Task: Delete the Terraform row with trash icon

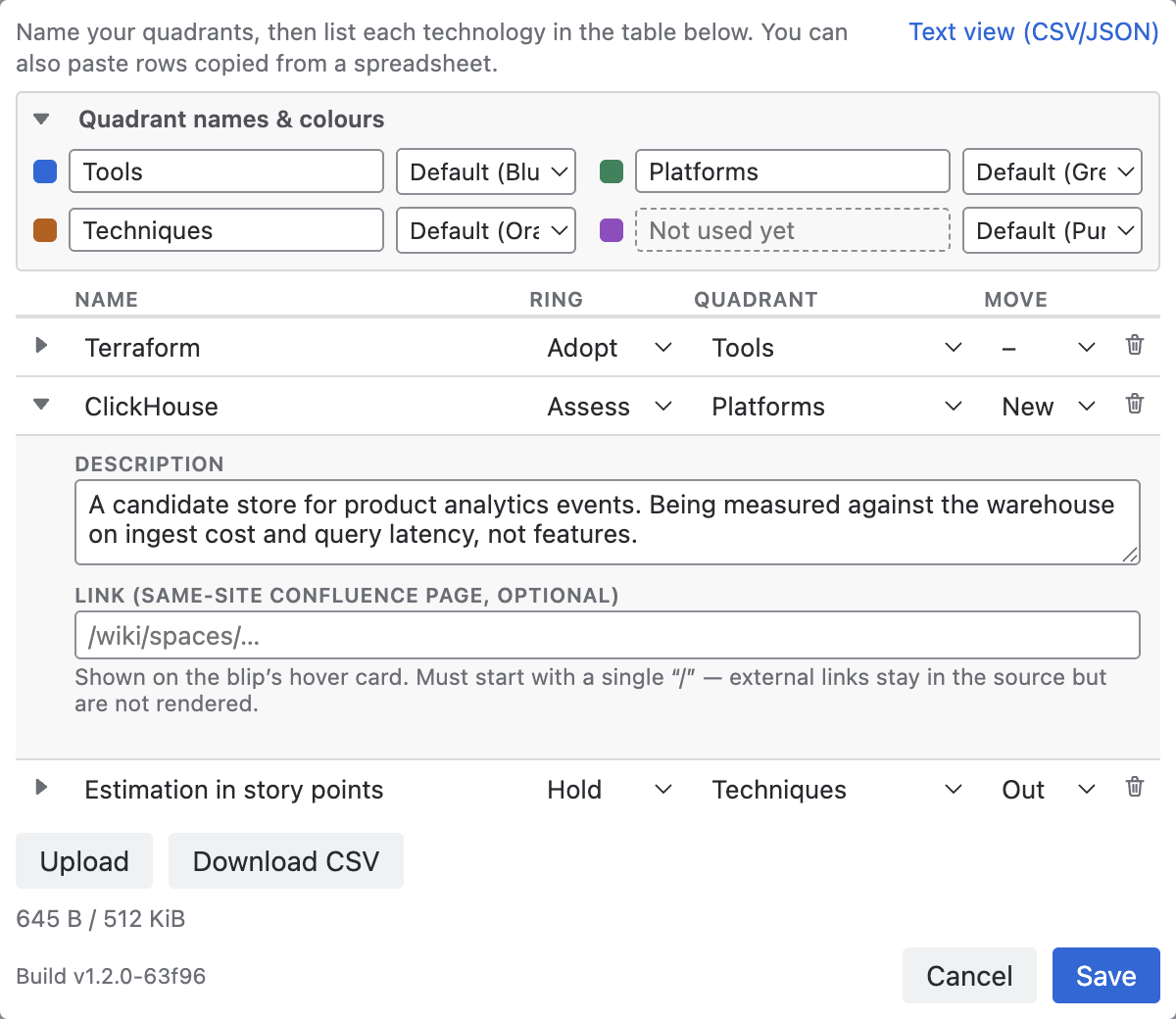Action: [1135, 345]
